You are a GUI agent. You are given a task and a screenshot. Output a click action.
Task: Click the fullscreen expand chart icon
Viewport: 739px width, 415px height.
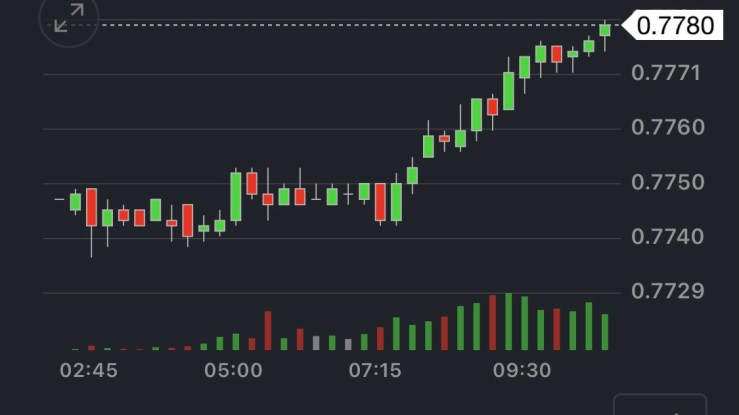tap(68, 19)
